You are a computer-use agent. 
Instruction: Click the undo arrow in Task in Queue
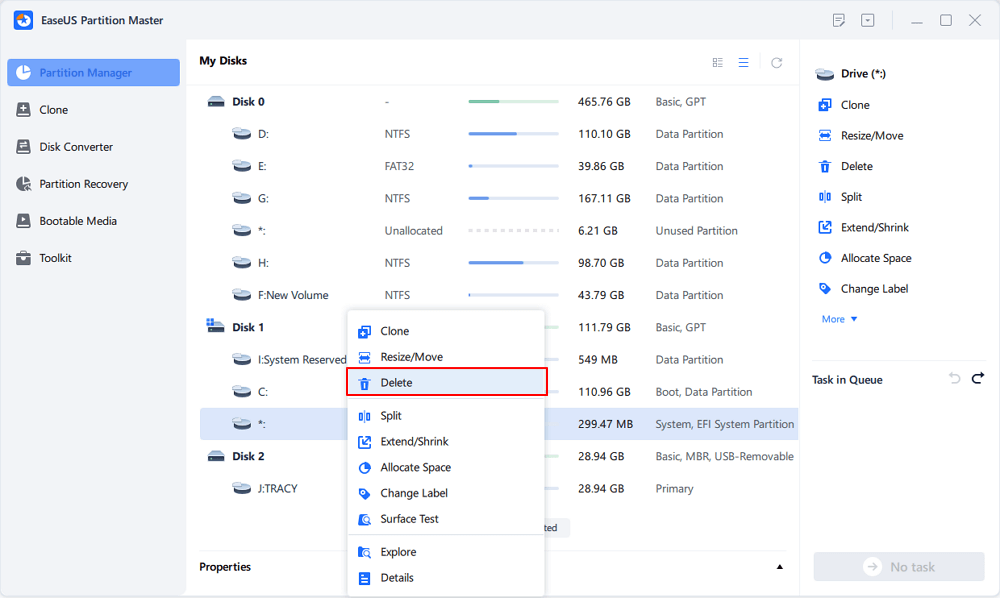[954, 378]
